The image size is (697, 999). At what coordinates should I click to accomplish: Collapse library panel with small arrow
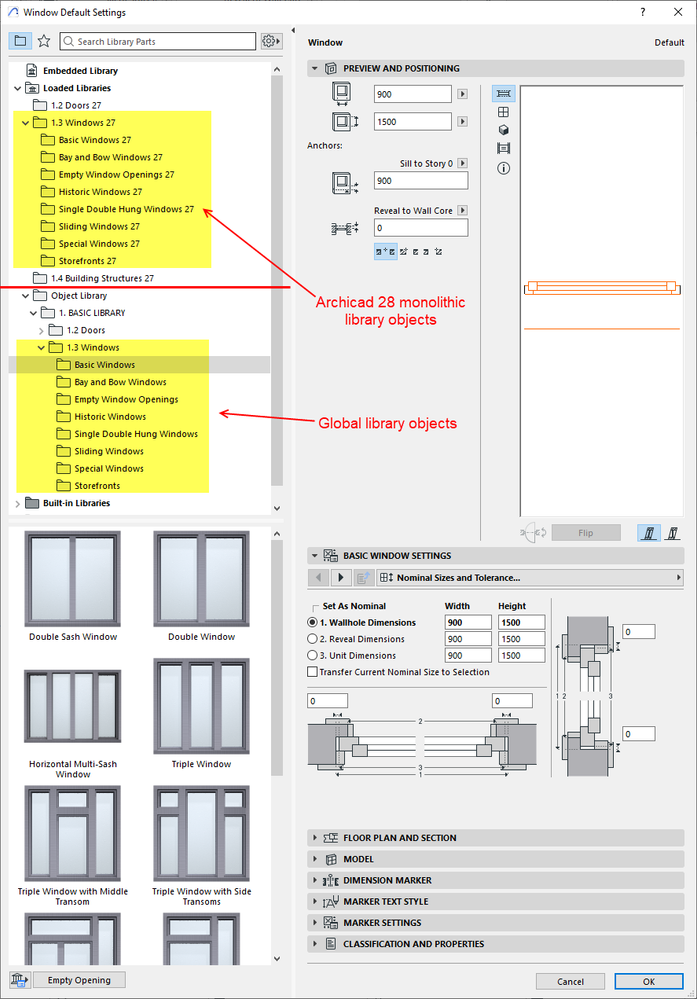point(293,30)
